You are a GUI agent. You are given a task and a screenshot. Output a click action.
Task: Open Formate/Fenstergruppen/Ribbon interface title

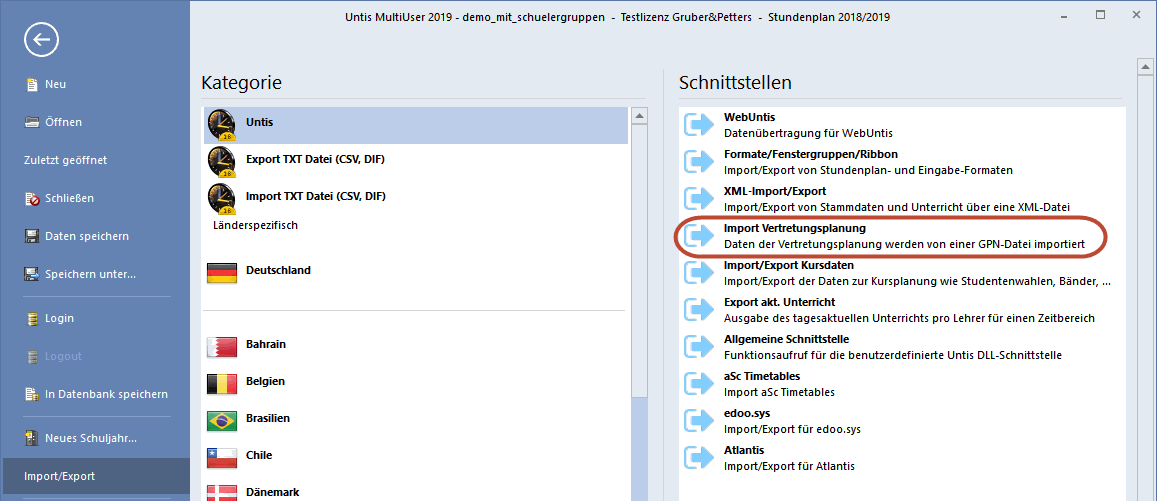pos(812,155)
